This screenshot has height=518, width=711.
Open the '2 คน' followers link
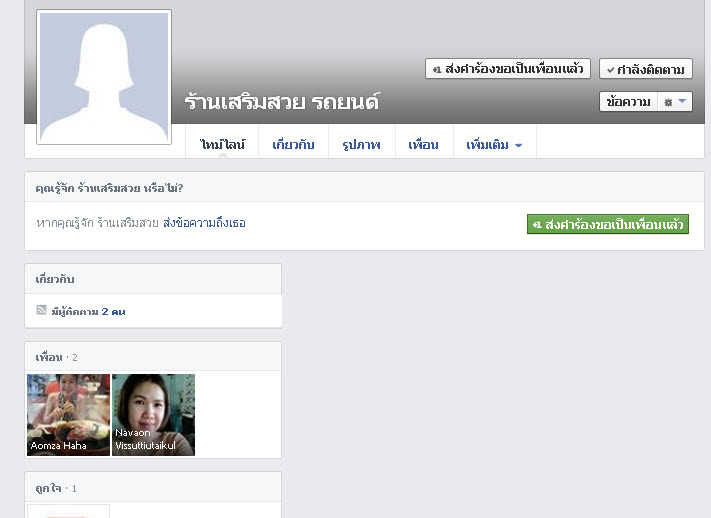[x=113, y=312]
